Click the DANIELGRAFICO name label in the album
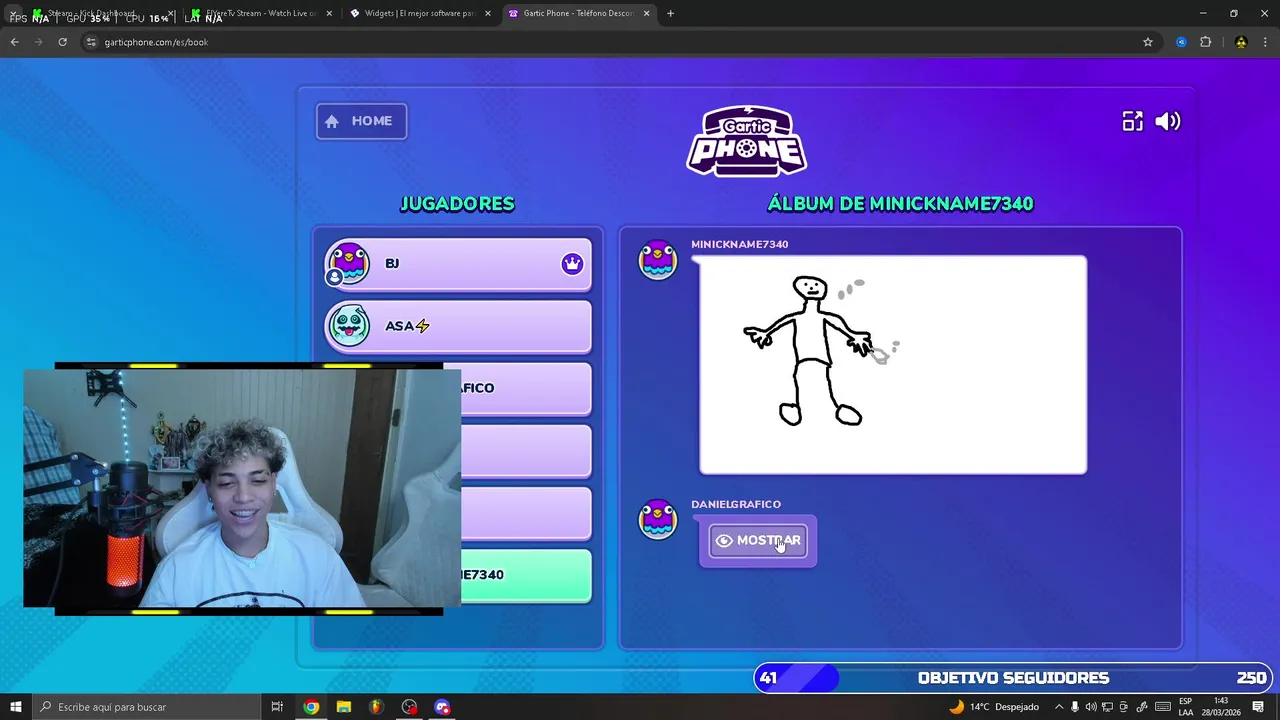1280x720 pixels. coord(736,504)
